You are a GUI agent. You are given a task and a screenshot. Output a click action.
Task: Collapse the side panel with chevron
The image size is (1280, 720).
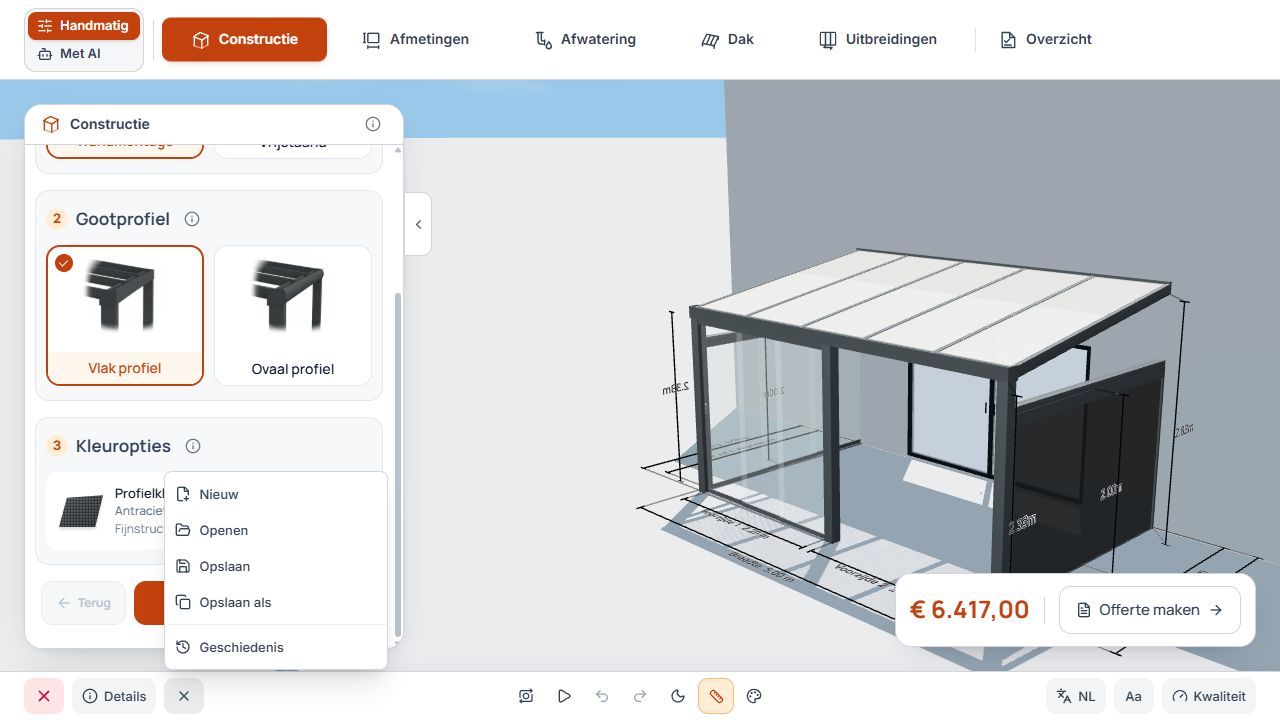pyautogui.click(x=418, y=224)
